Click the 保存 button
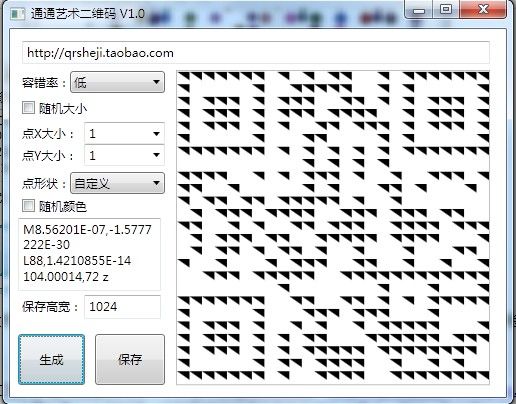 [x=130, y=359]
